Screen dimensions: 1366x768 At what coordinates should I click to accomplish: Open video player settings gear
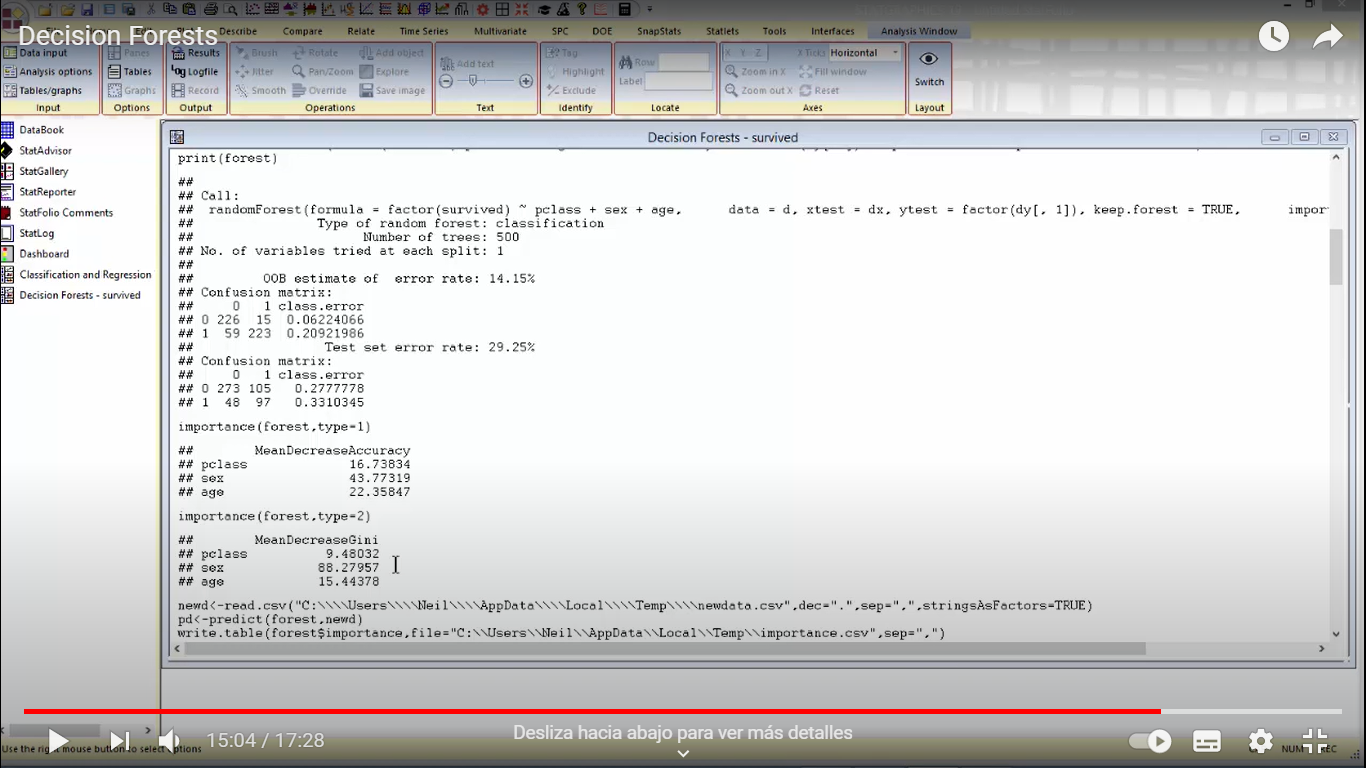(x=1260, y=741)
